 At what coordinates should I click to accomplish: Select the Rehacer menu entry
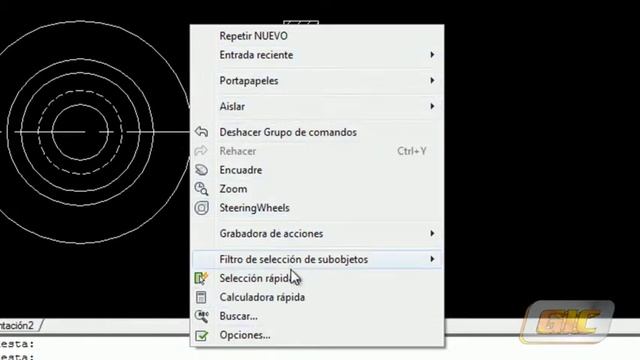pyautogui.click(x=317, y=151)
